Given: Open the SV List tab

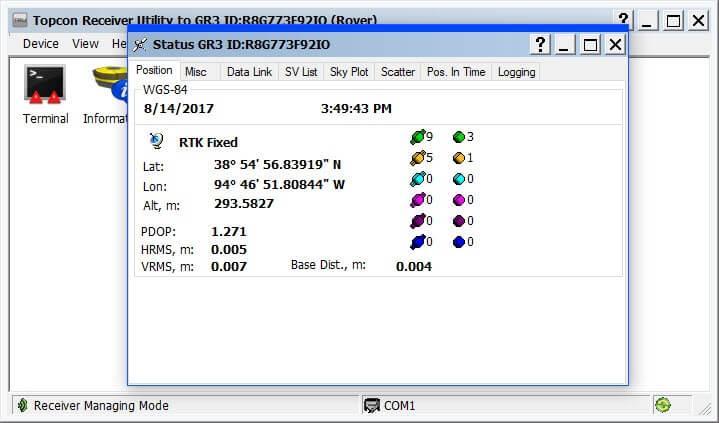Looking at the screenshot, I should [x=301, y=71].
